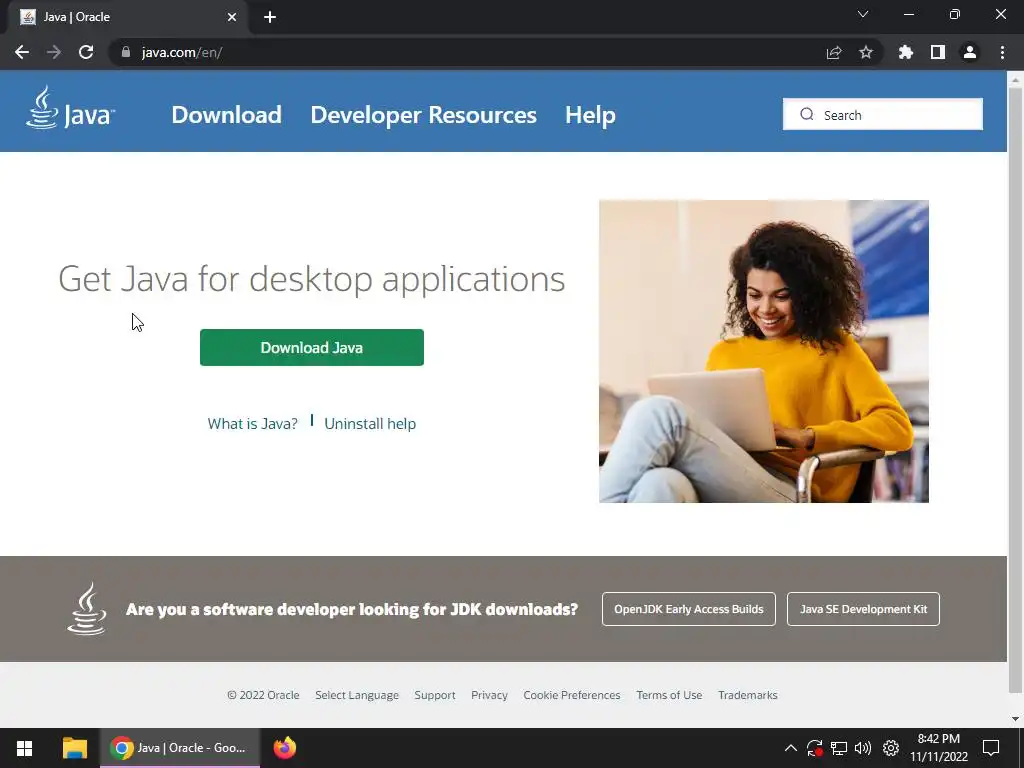Open the notifications action center icon
This screenshot has height=768, width=1024.
pyautogui.click(x=991, y=748)
